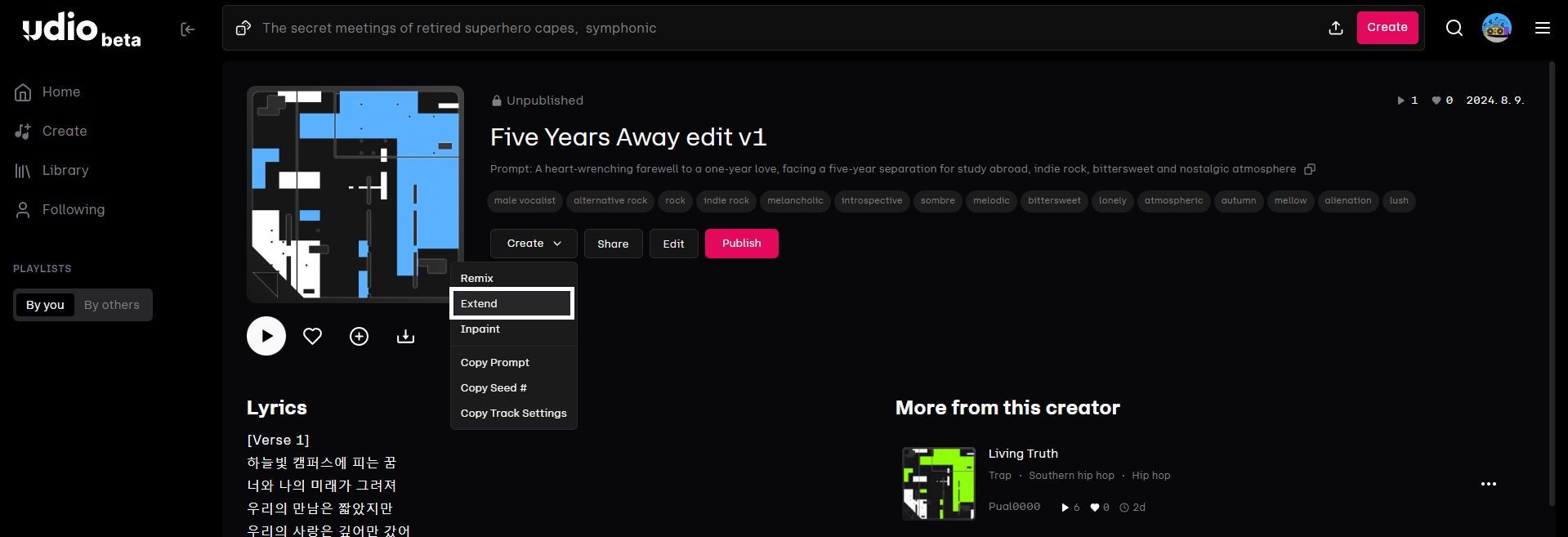
Task: Add track to playlist plus icon
Action: coord(359,336)
